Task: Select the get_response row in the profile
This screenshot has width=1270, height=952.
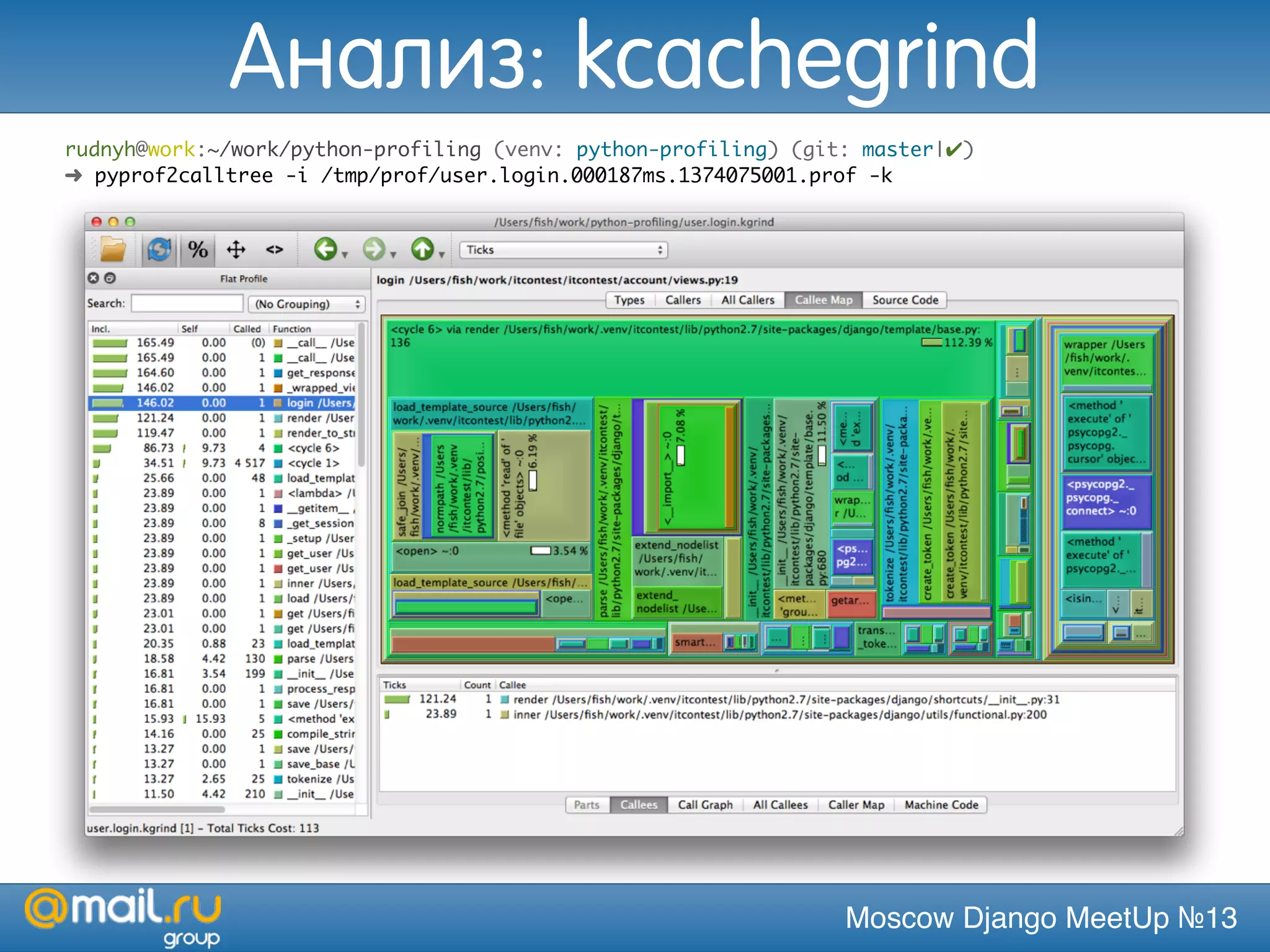Action: coord(223,372)
